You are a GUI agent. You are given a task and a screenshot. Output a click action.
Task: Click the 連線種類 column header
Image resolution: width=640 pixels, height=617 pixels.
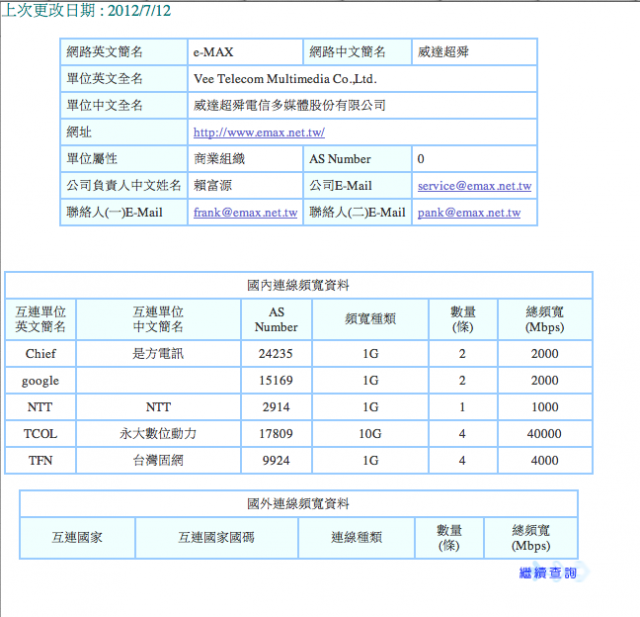[x=356, y=537]
